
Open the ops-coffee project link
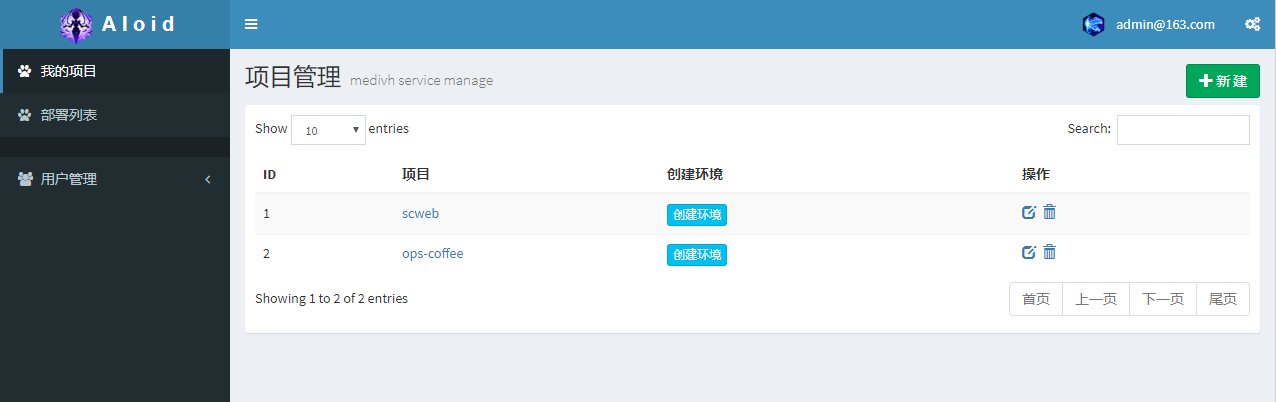(432, 253)
